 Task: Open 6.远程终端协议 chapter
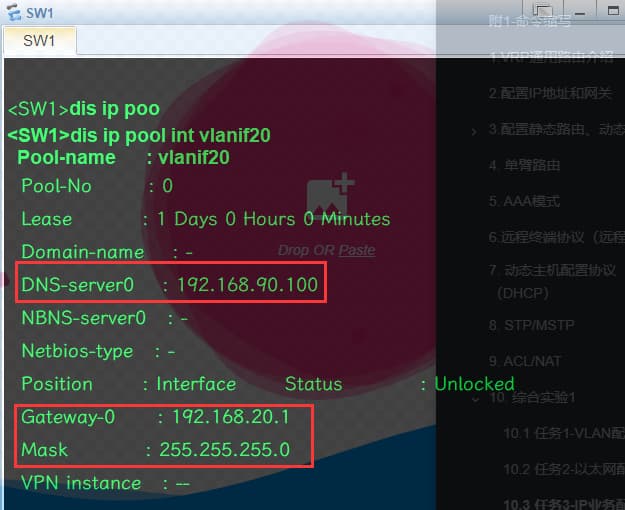coord(555,237)
